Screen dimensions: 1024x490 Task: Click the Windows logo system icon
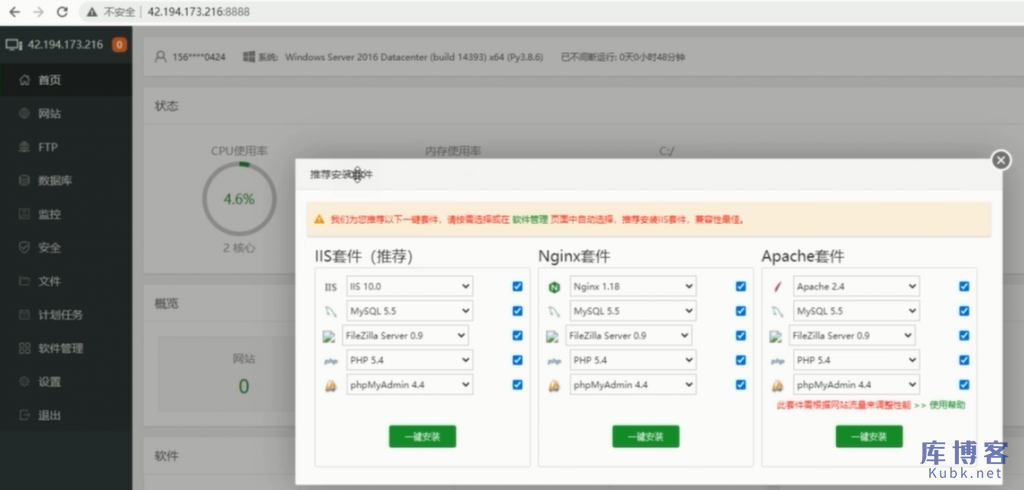pos(249,57)
